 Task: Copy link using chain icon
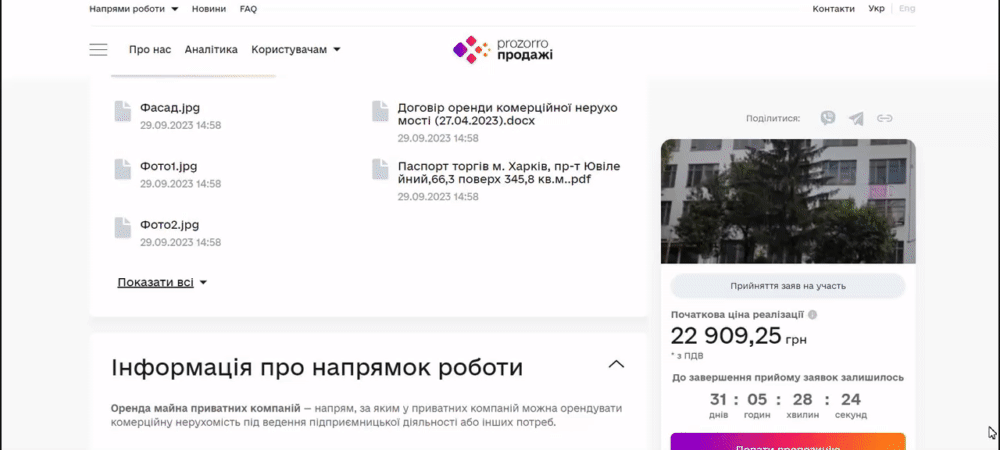point(885,118)
